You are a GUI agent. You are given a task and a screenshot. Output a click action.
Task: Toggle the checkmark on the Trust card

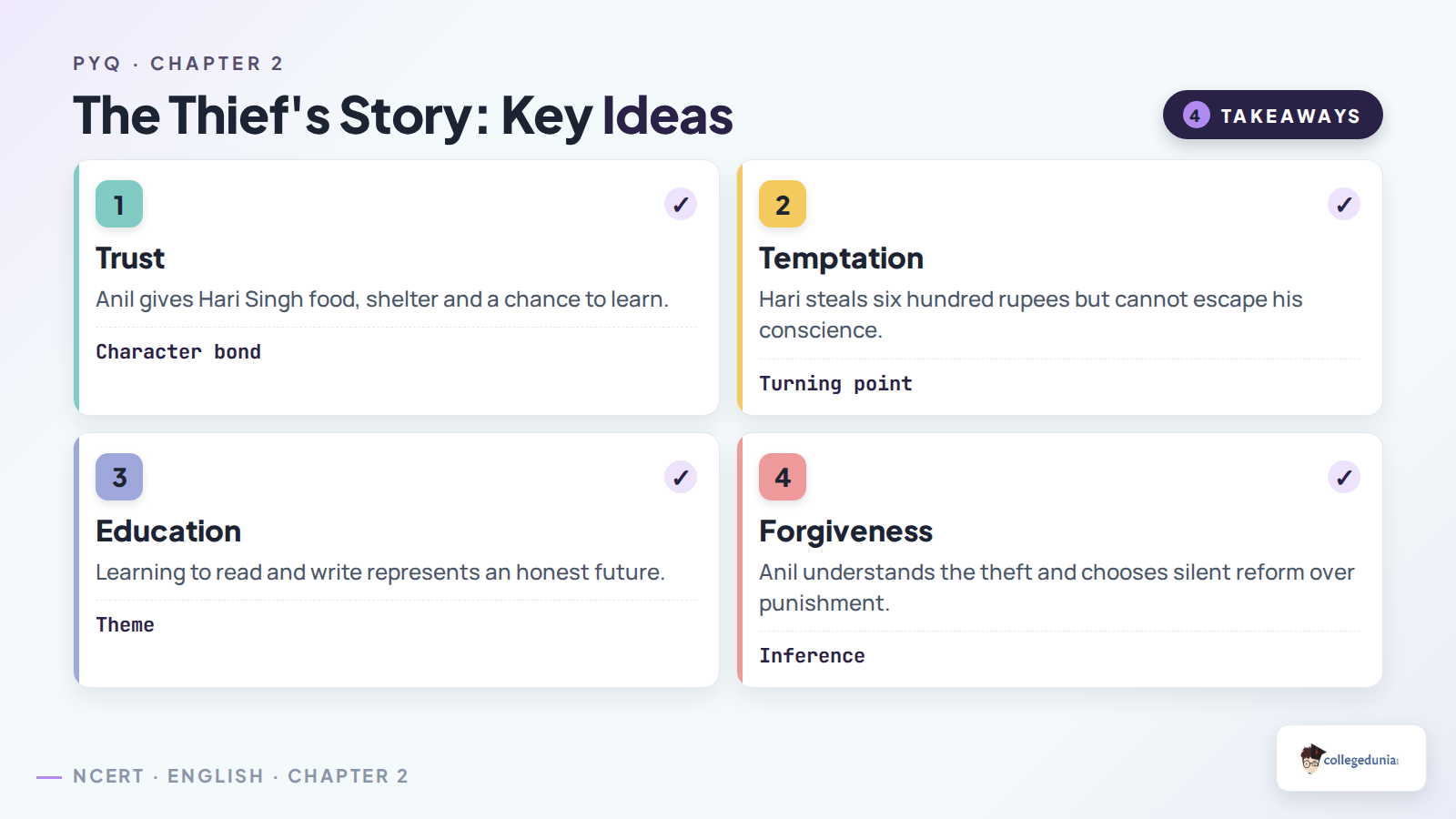(681, 204)
